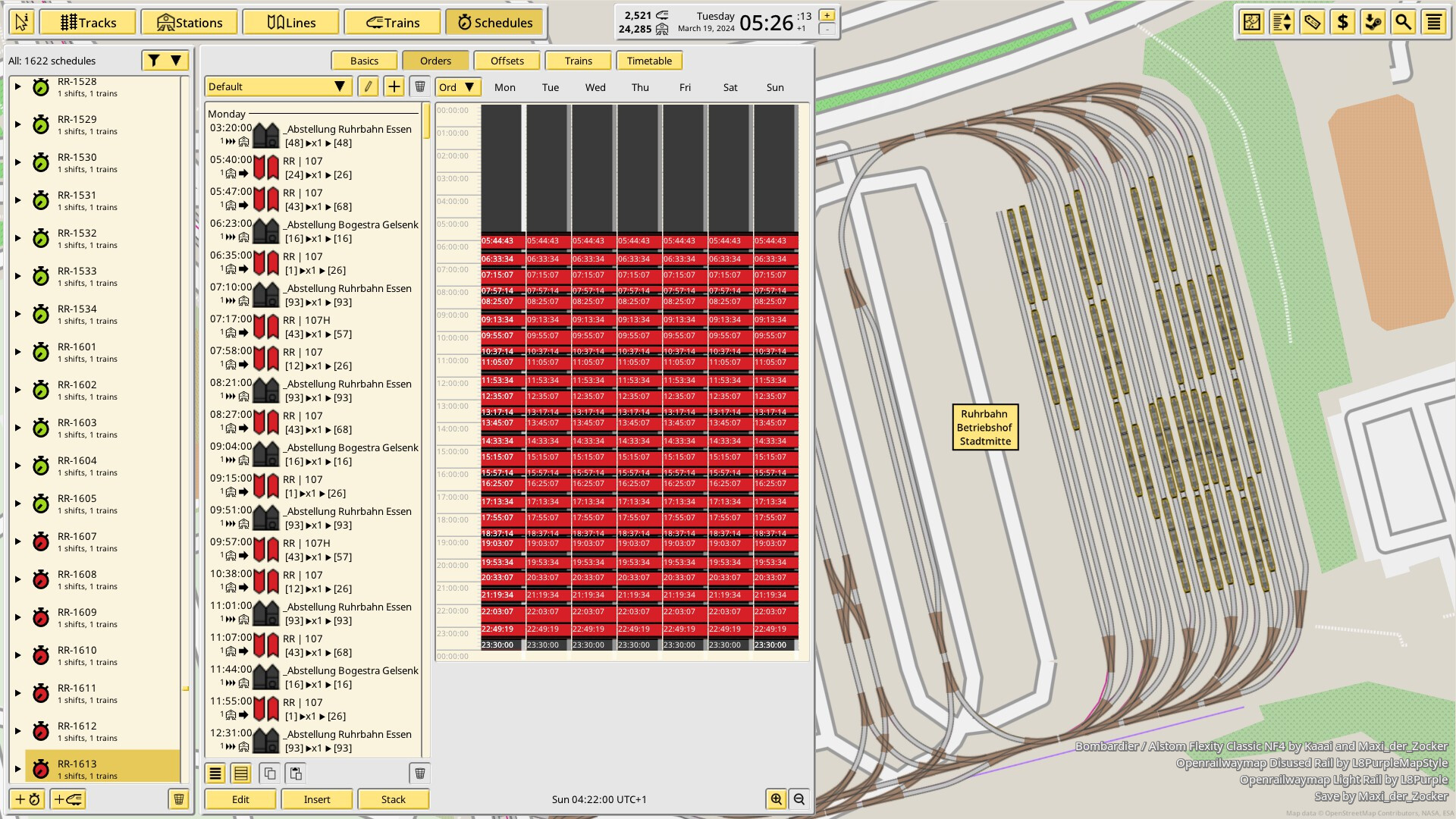Click the Insert button
1456x819 pixels.
(x=317, y=799)
